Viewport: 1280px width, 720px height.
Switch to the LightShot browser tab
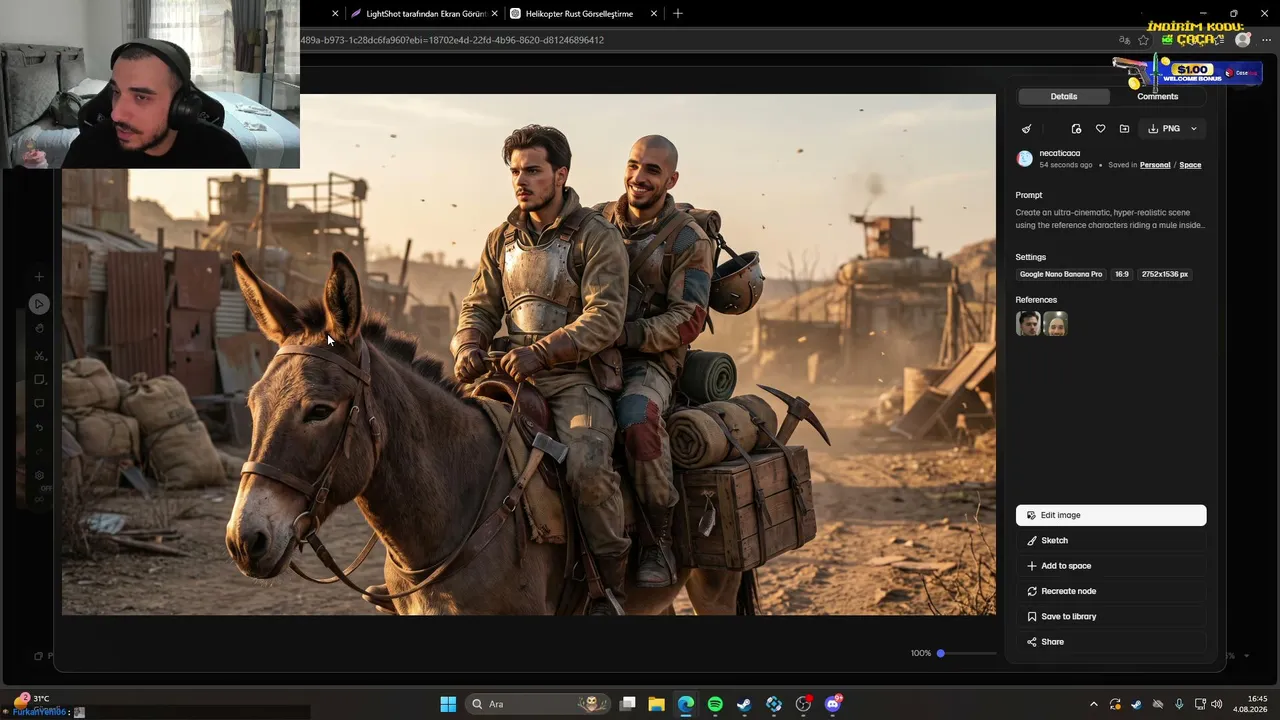(425, 14)
